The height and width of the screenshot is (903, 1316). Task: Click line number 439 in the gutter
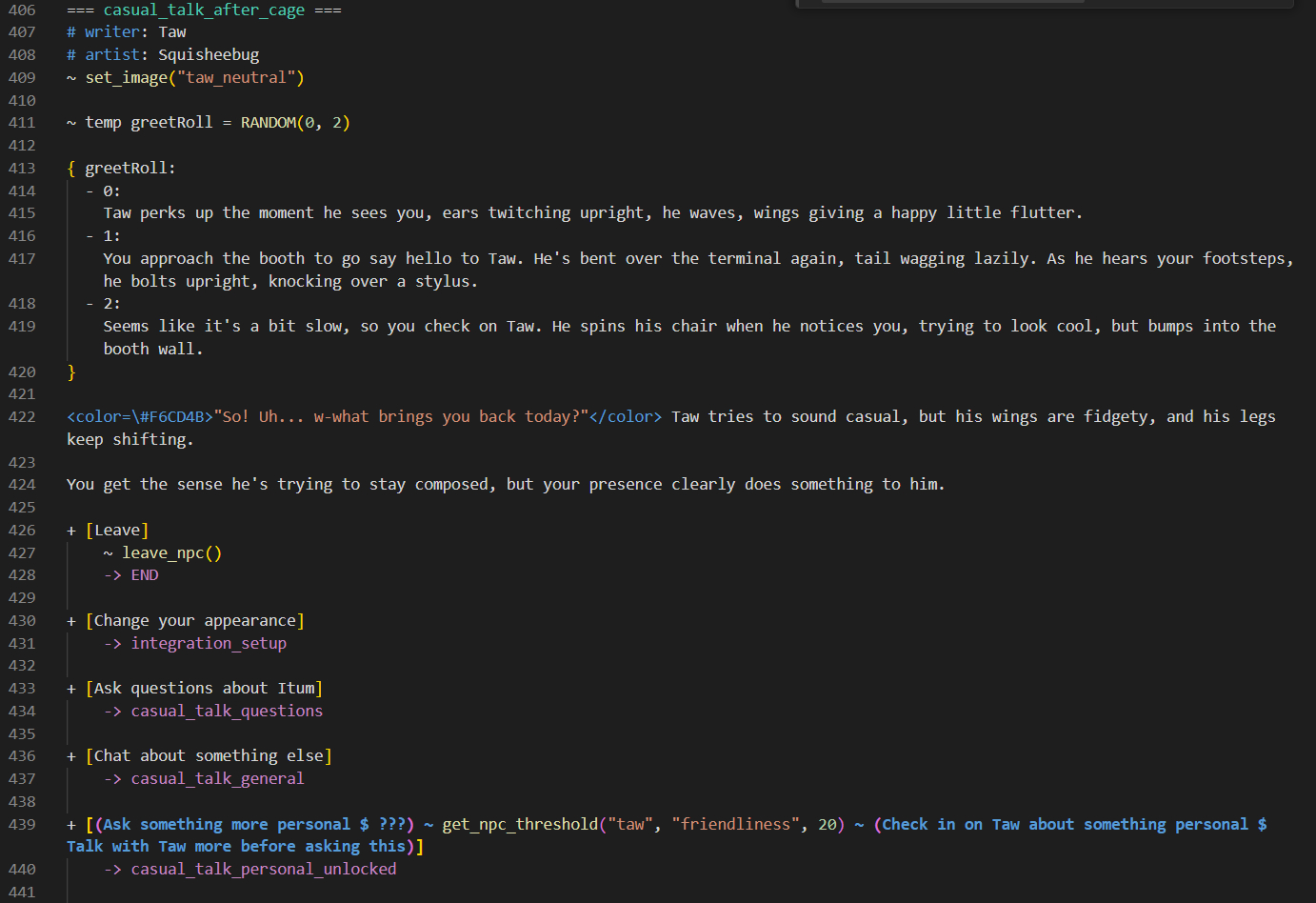(22, 825)
